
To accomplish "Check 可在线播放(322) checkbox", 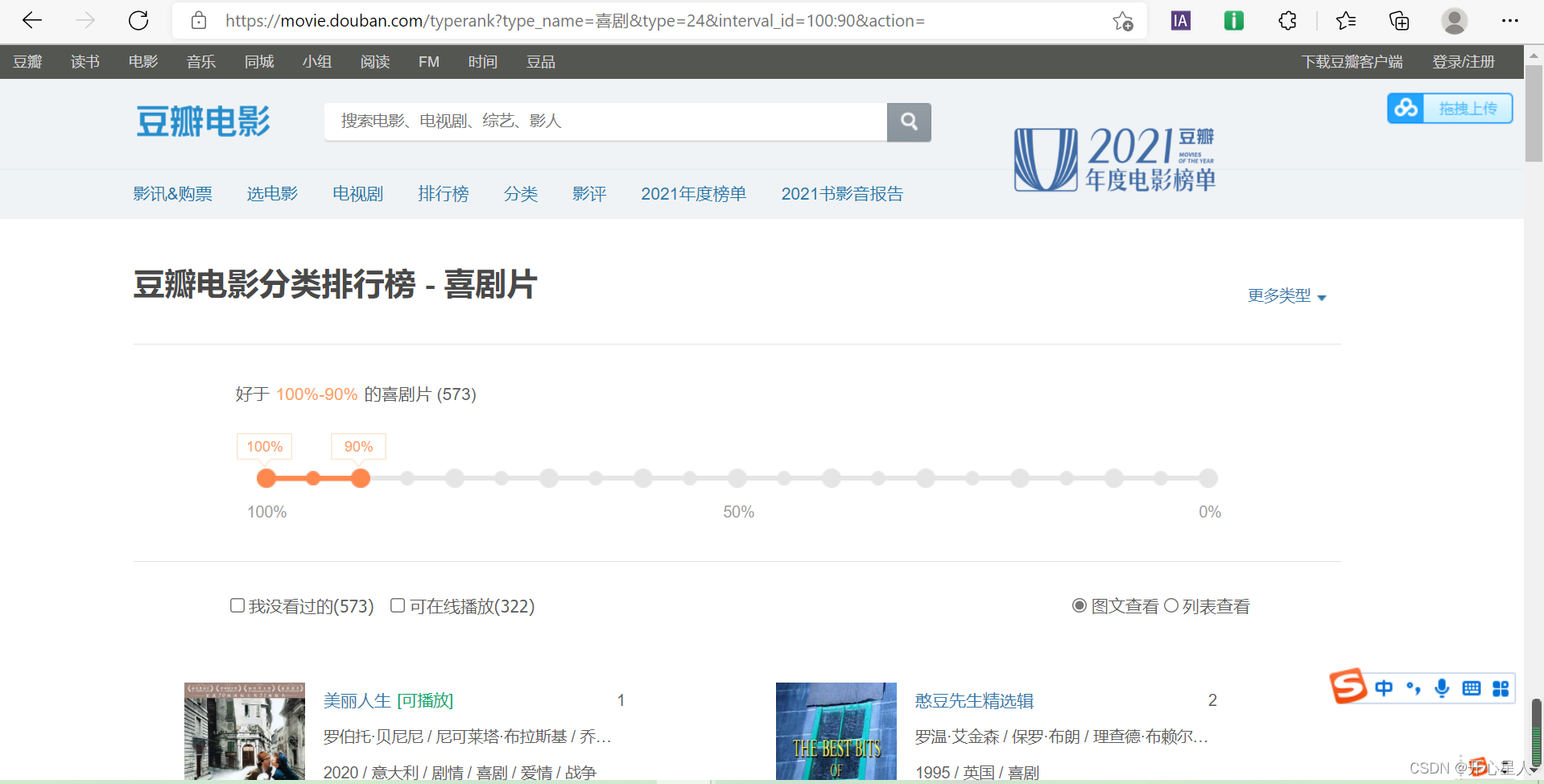I will (398, 605).
